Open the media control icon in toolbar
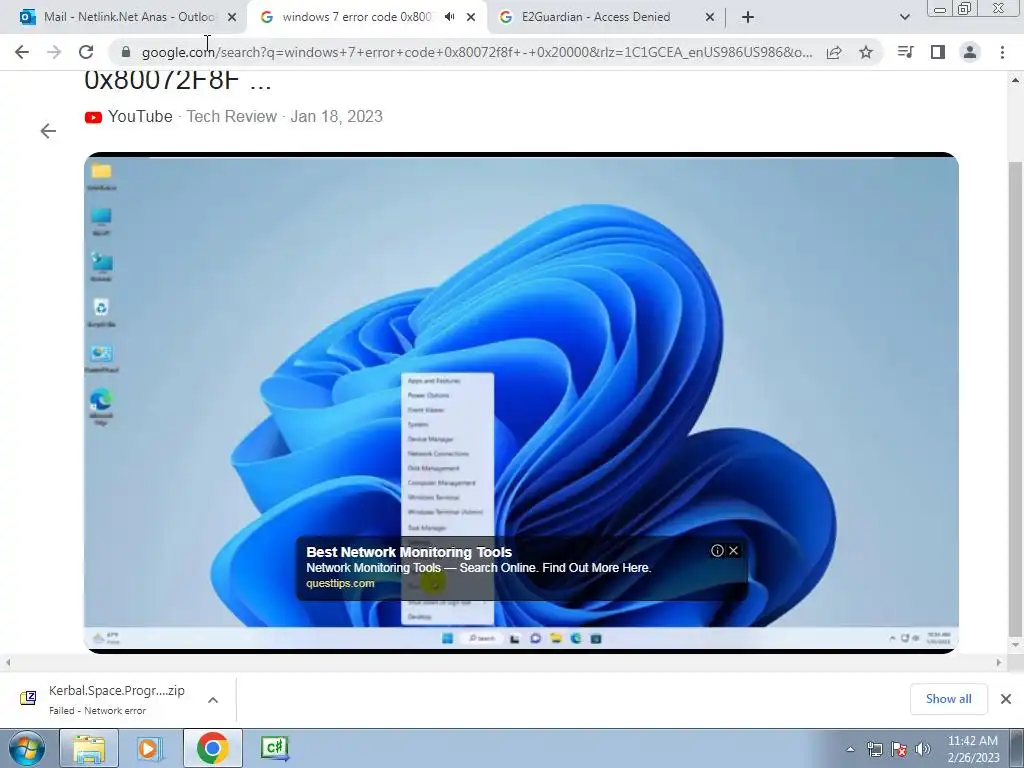Image resolution: width=1024 pixels, height=768 pixels. (x=906, y=52)
